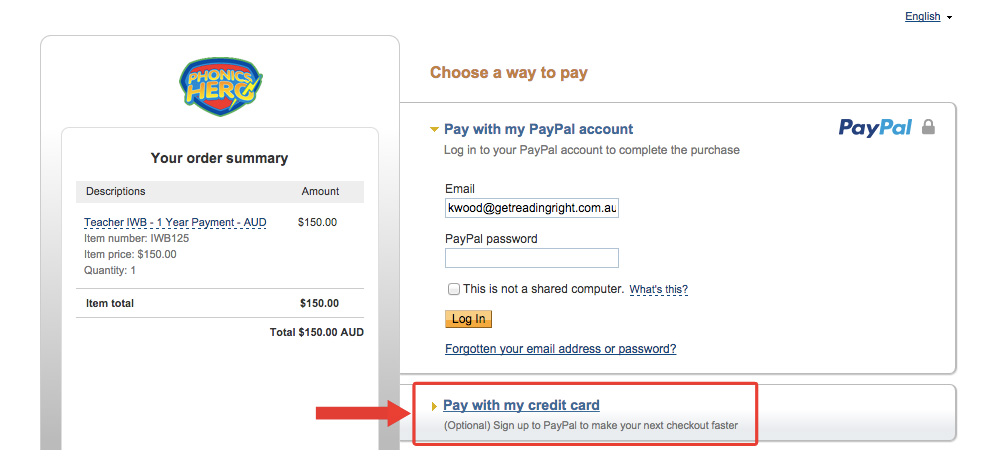
Task: Open Teacher IWB - 1 Year Payment item link
Action: point(175,223)
